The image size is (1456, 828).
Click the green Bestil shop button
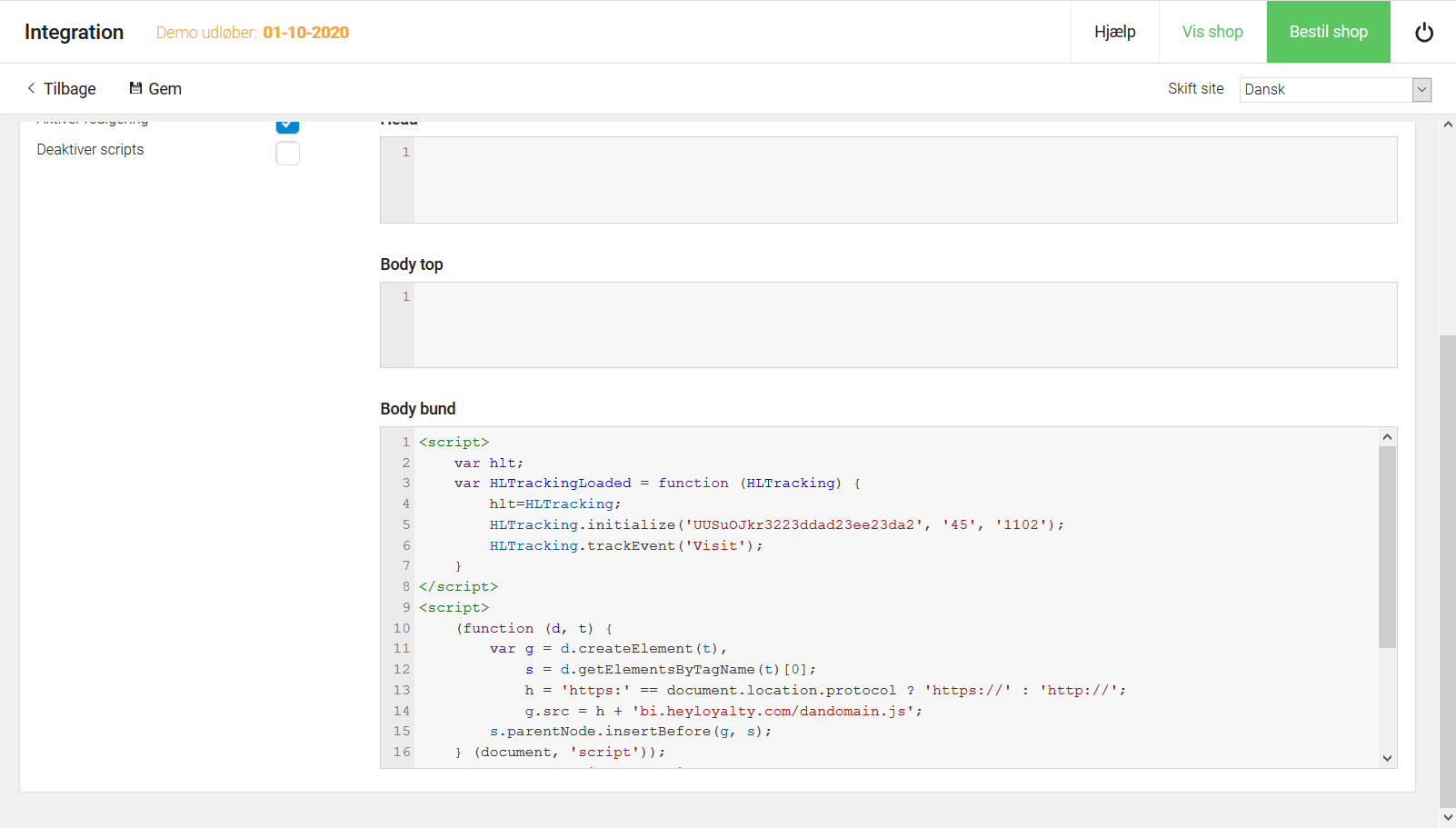(1329, 32)
